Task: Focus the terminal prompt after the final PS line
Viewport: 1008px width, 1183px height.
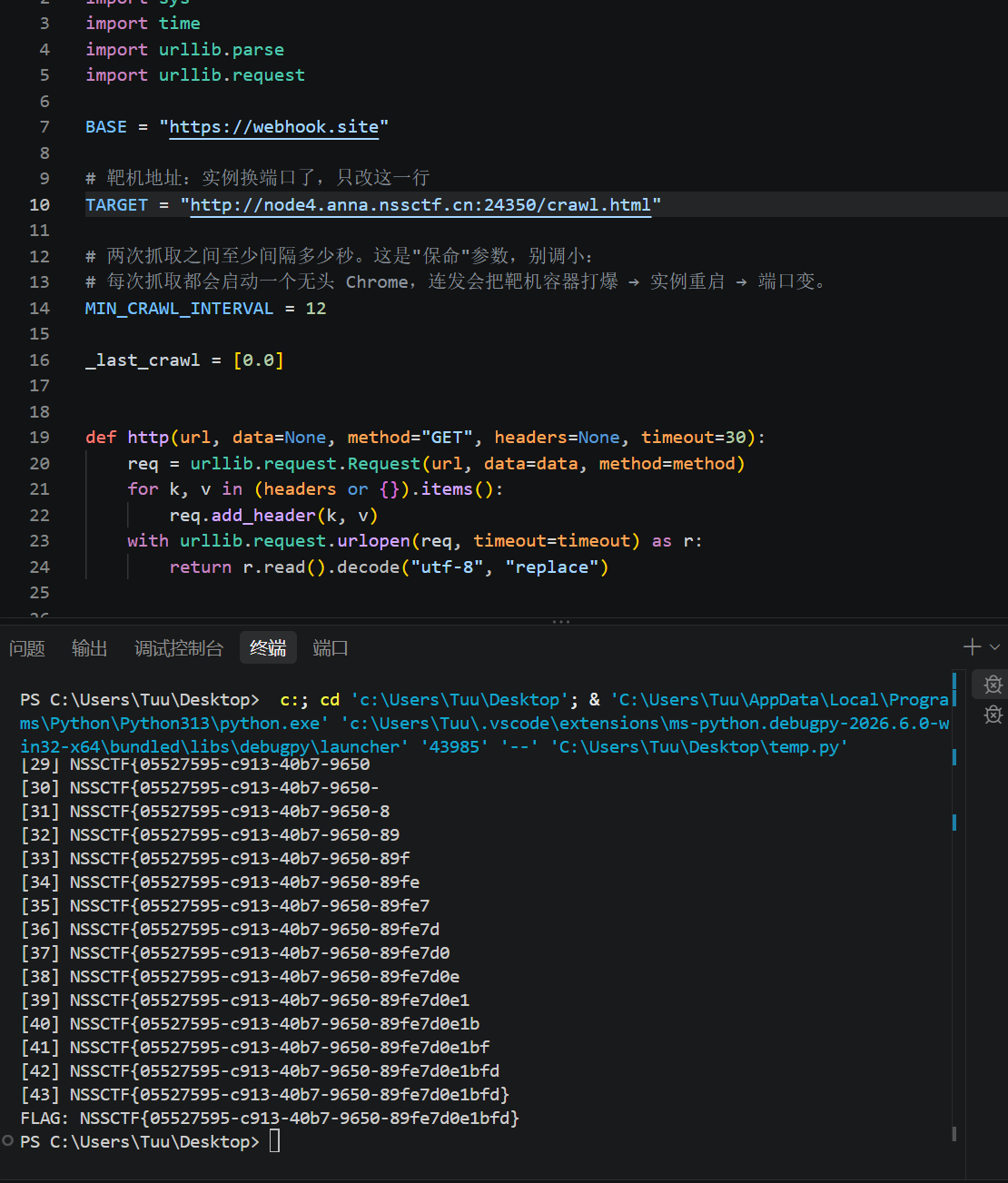Action: [274, 1141]
